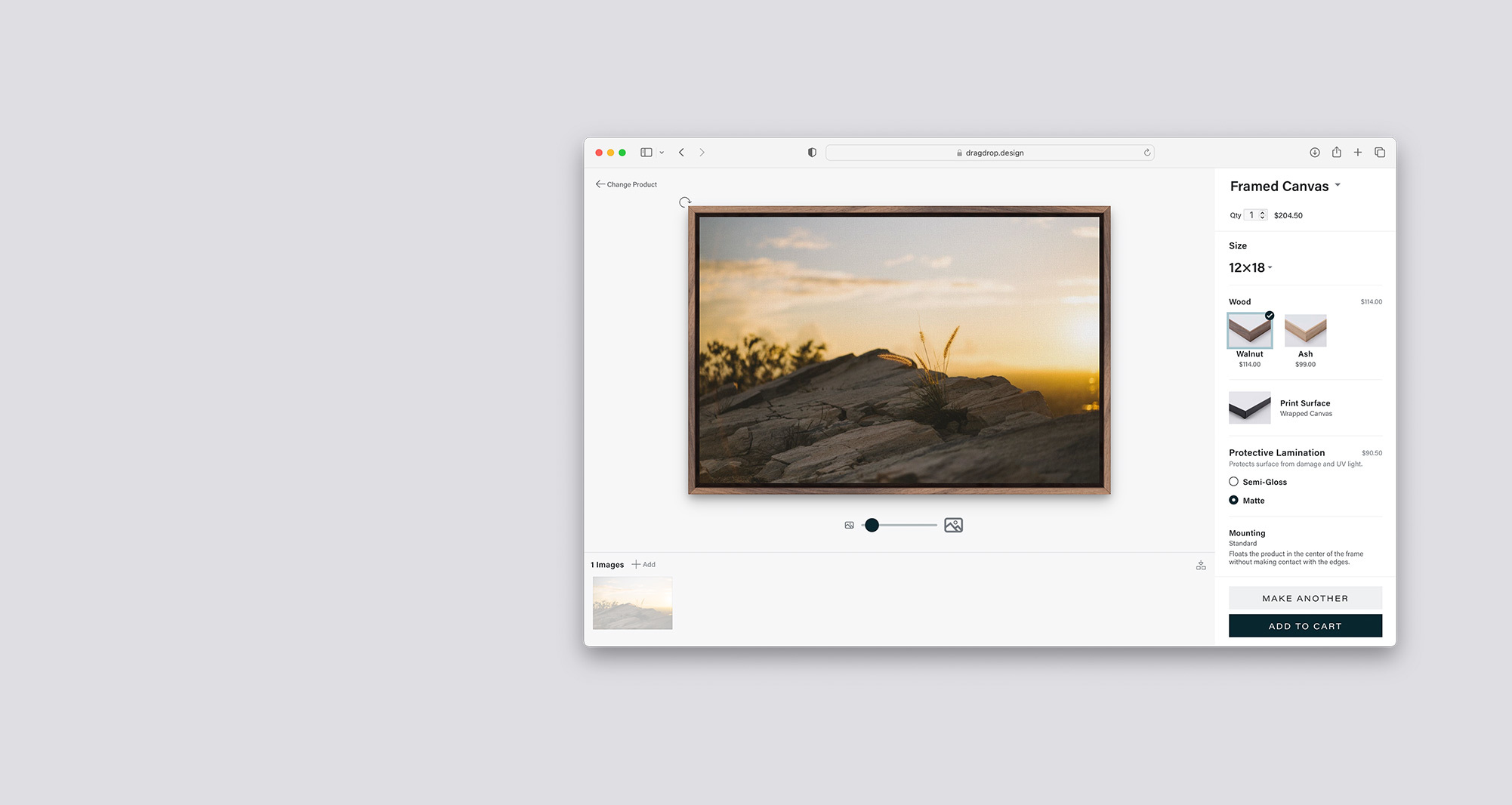Click Add to Cart button

pyautogui.click(x=1304, y=626)
